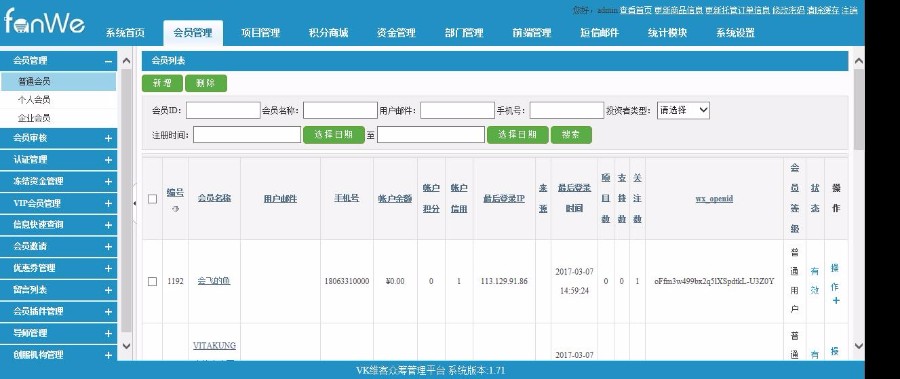Click the 会员名称 search input field
This screenshot has width=900, height=379.
pos(340,110)
